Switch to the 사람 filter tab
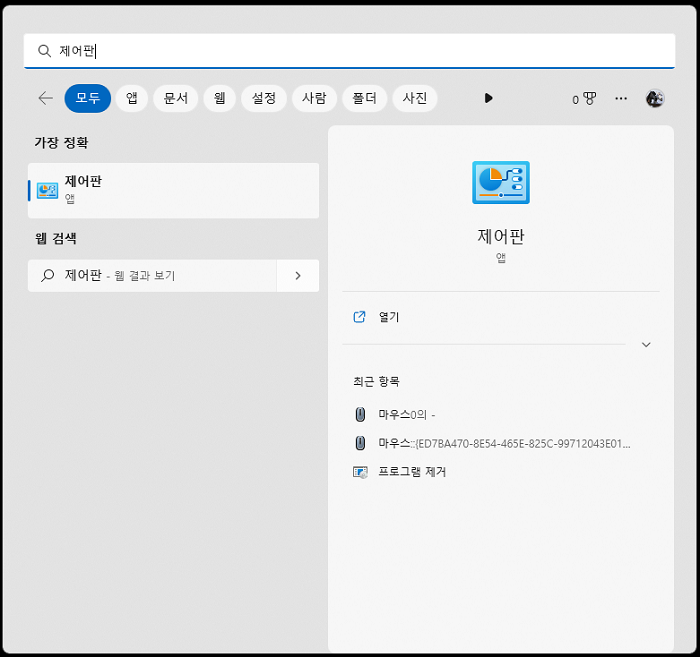Screen dimensions: 700x657 [x=314, y=98]
